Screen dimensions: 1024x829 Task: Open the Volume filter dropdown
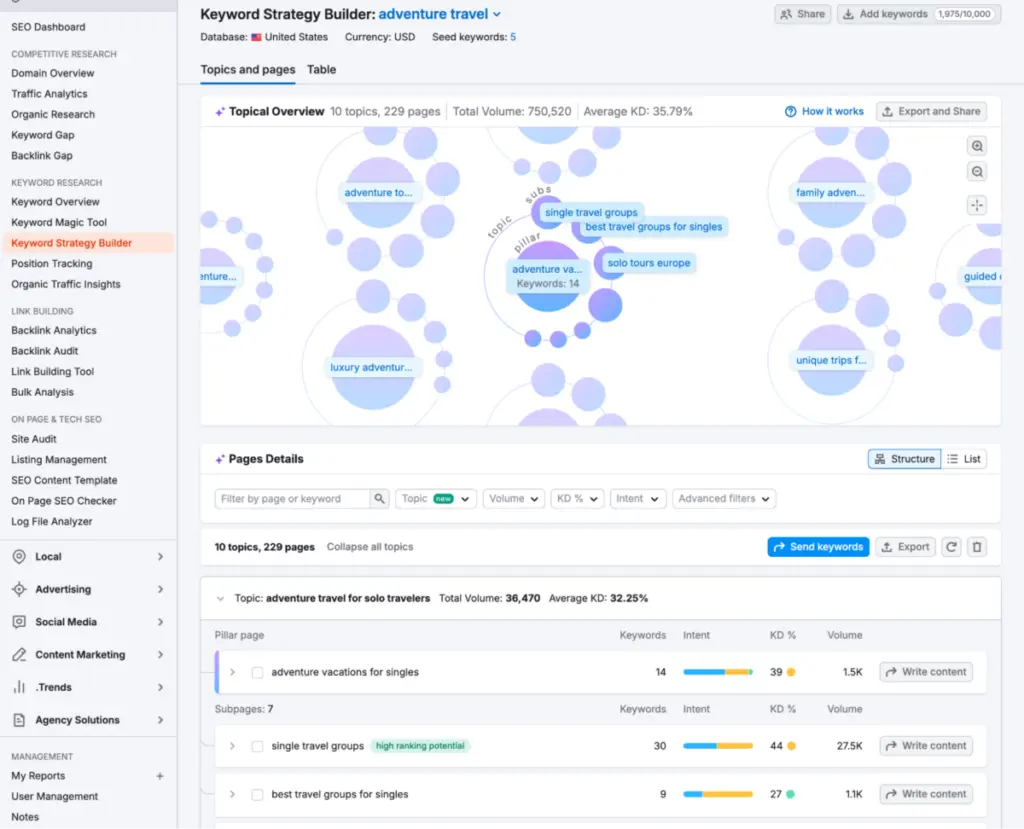coord(514,499)
